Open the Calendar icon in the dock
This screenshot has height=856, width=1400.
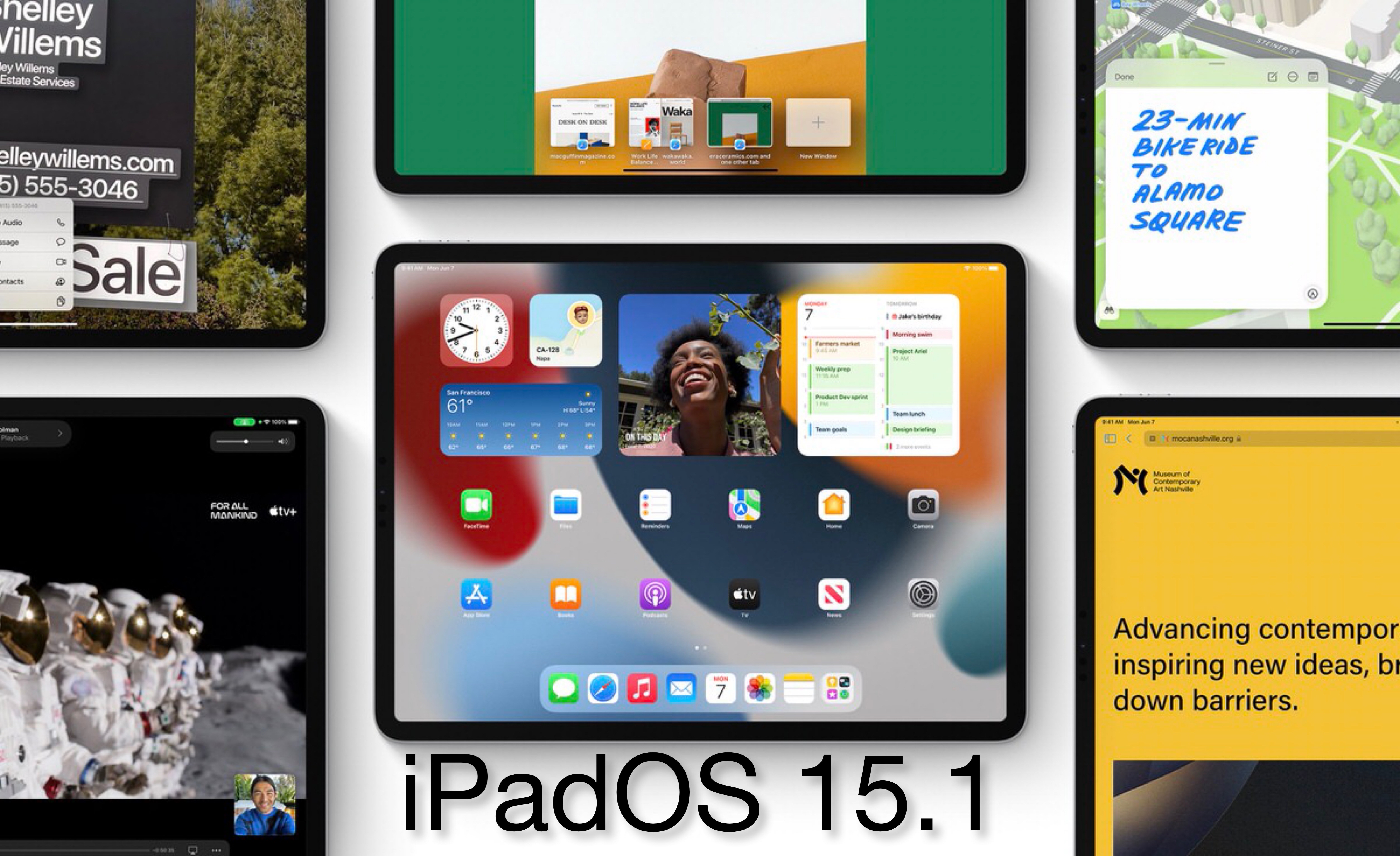click(x=720, y=689)
